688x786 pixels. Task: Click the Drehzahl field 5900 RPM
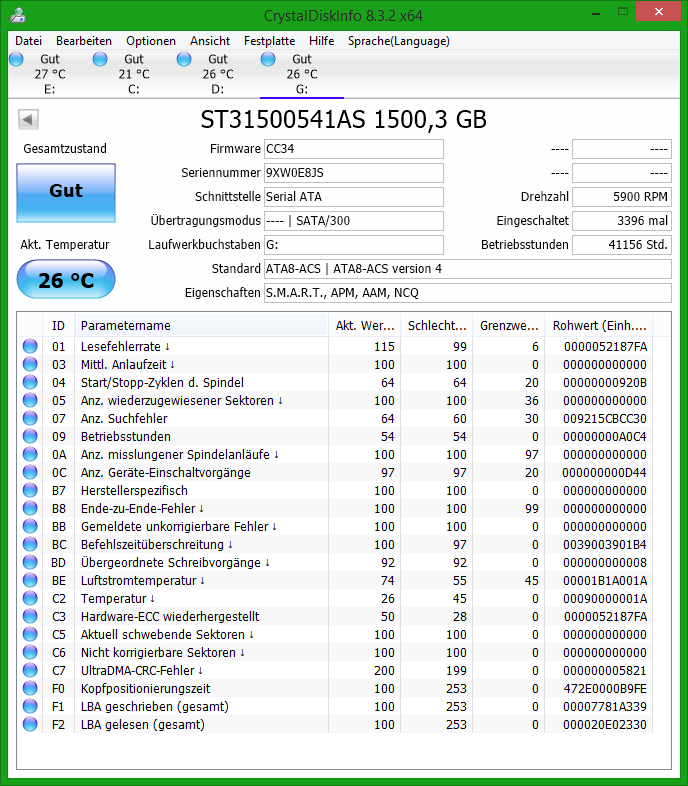pyautogui.click(x=622, y=197)
